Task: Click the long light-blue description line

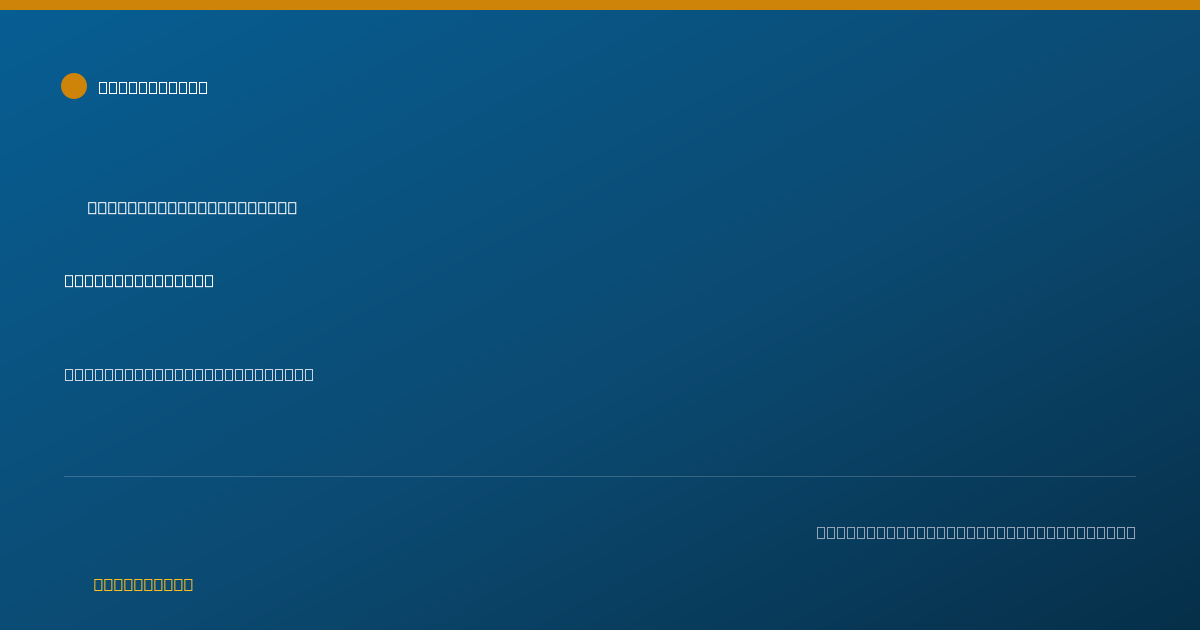Action: (189, 374)
